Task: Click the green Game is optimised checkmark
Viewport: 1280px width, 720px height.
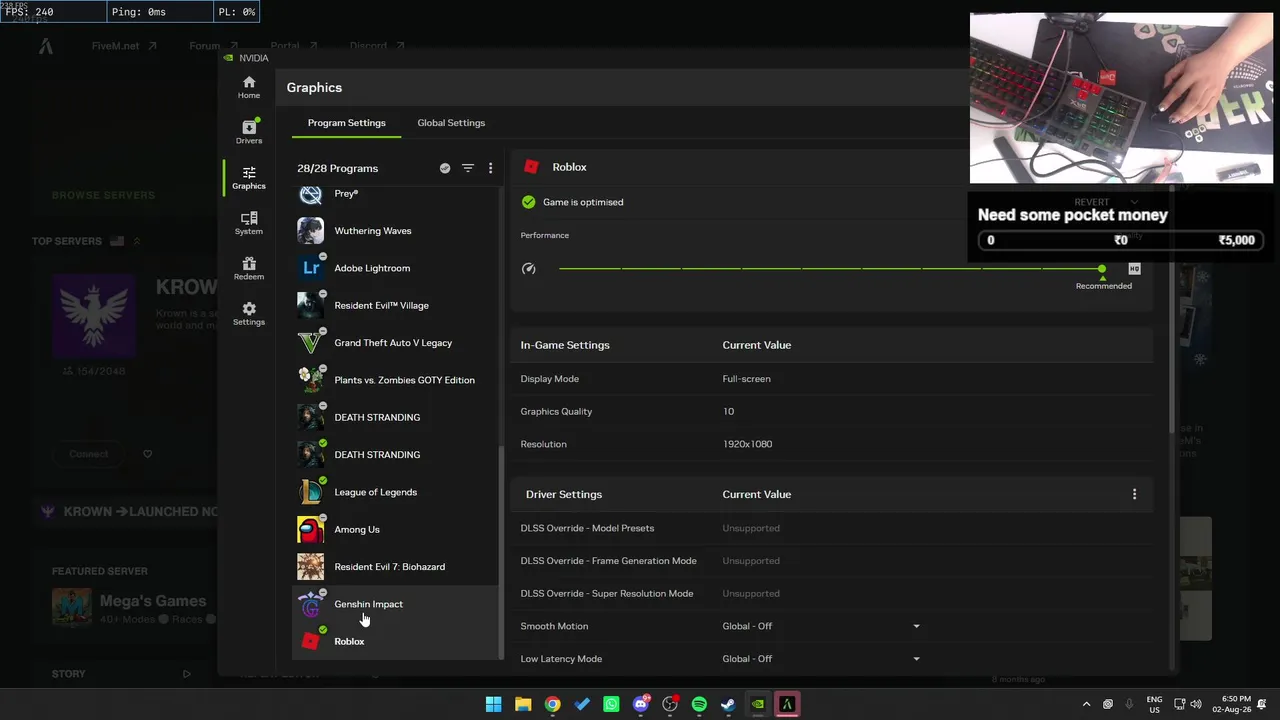Action: pyautogui.click(x=529, y=202)
